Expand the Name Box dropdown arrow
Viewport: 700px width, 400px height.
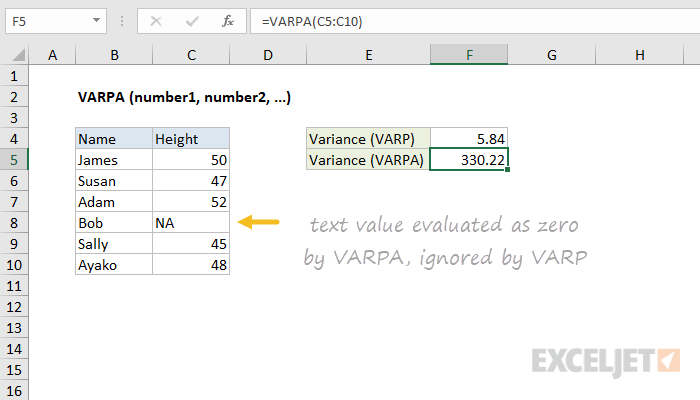pos(96,21)
